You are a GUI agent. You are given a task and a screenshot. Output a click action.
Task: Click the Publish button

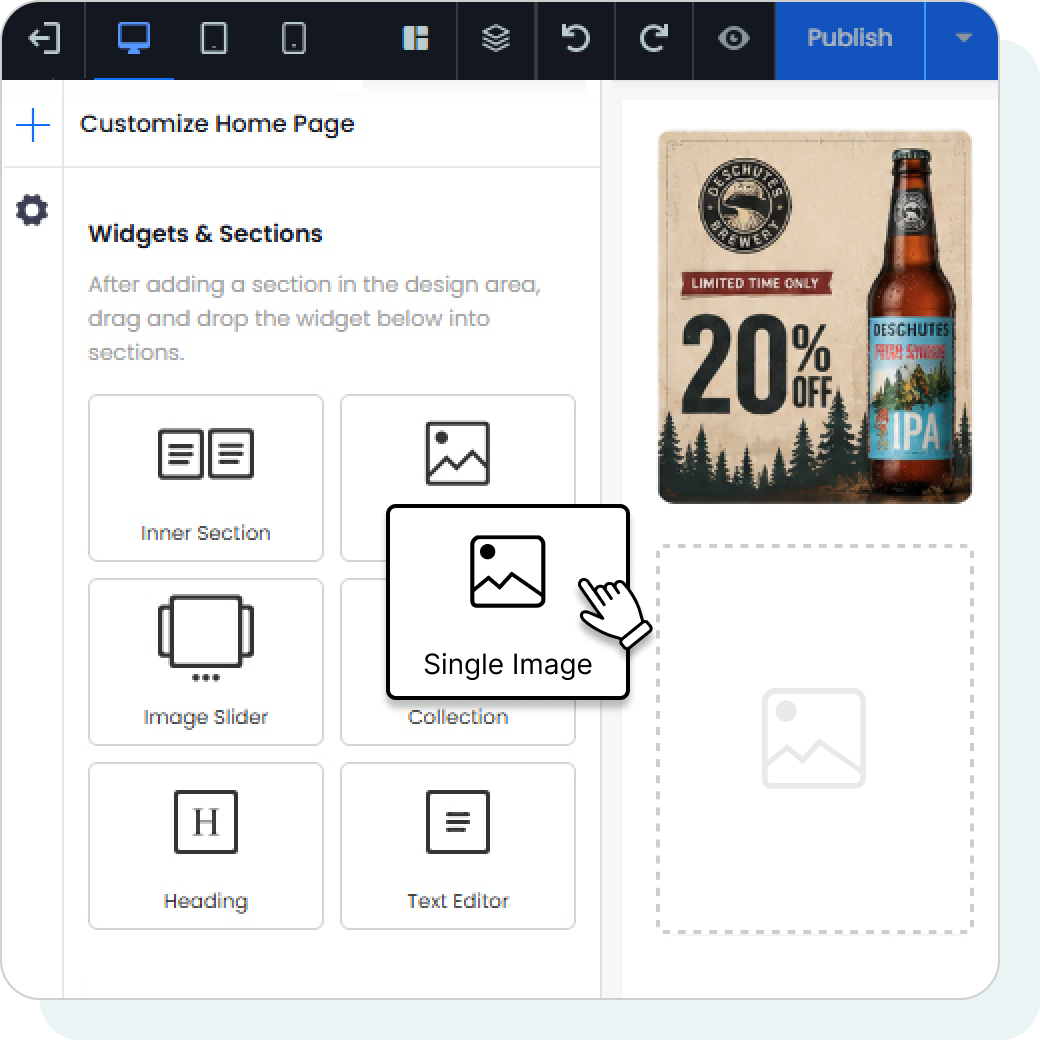(x=850, y=40)
